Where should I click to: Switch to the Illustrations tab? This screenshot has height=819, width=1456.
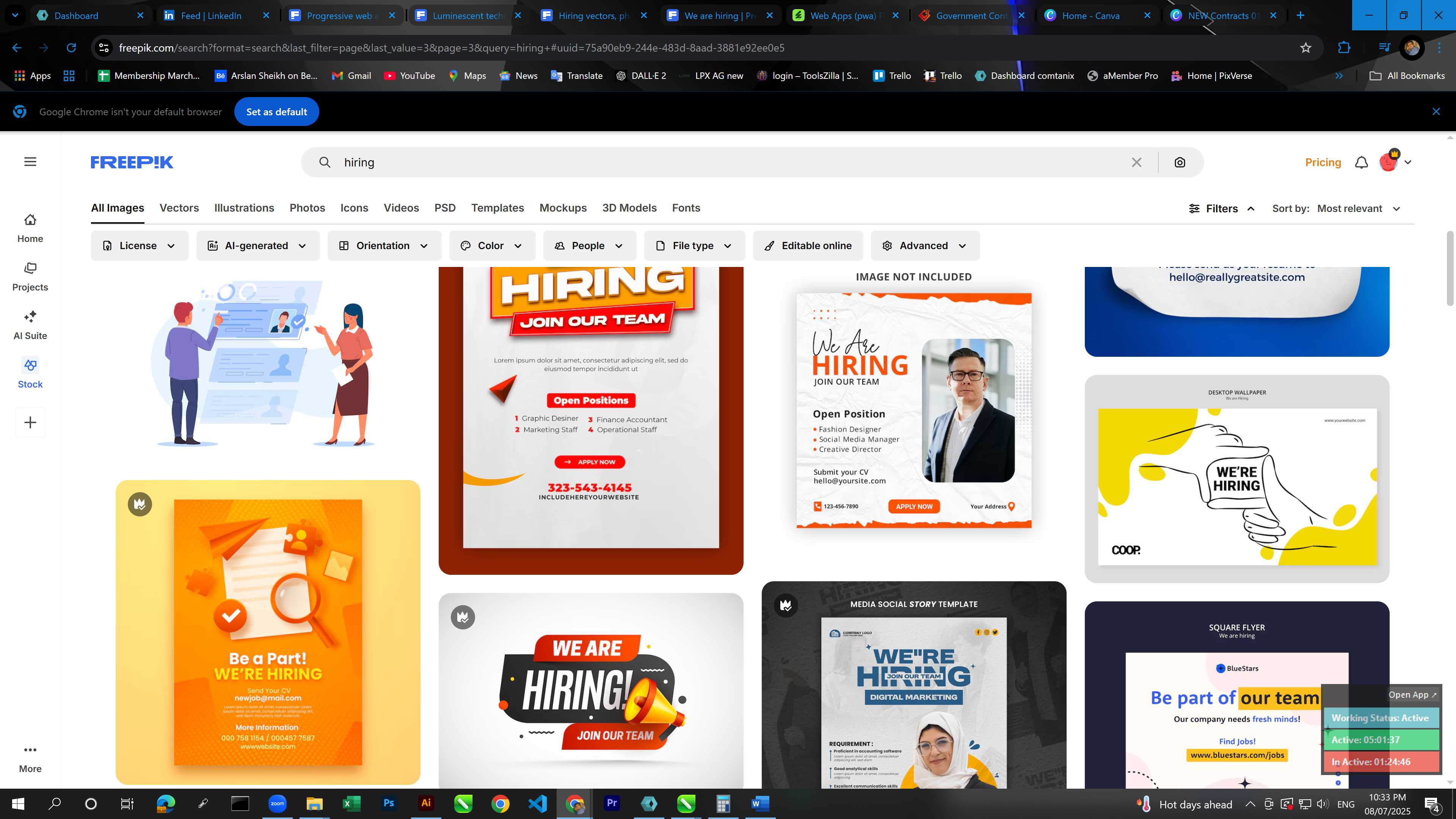tap(244, 208)
